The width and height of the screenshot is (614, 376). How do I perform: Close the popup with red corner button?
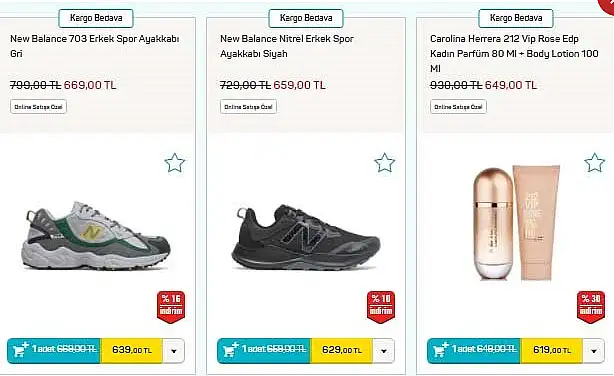pos(607,5)
